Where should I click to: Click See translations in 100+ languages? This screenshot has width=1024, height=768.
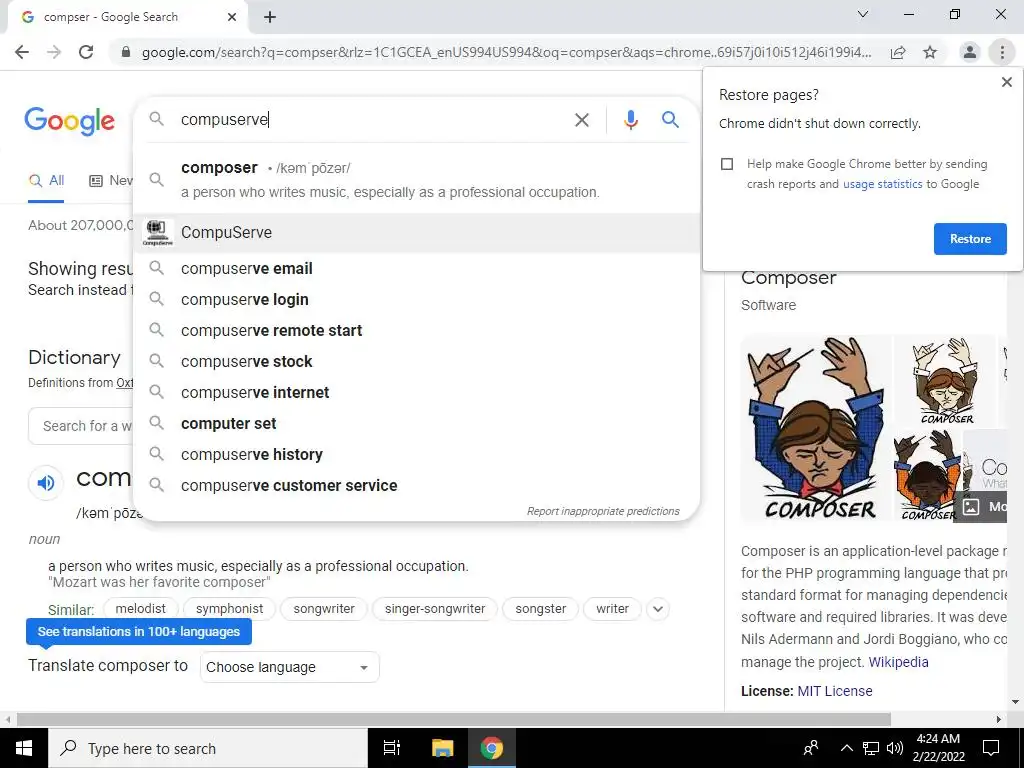click(138, 632)
